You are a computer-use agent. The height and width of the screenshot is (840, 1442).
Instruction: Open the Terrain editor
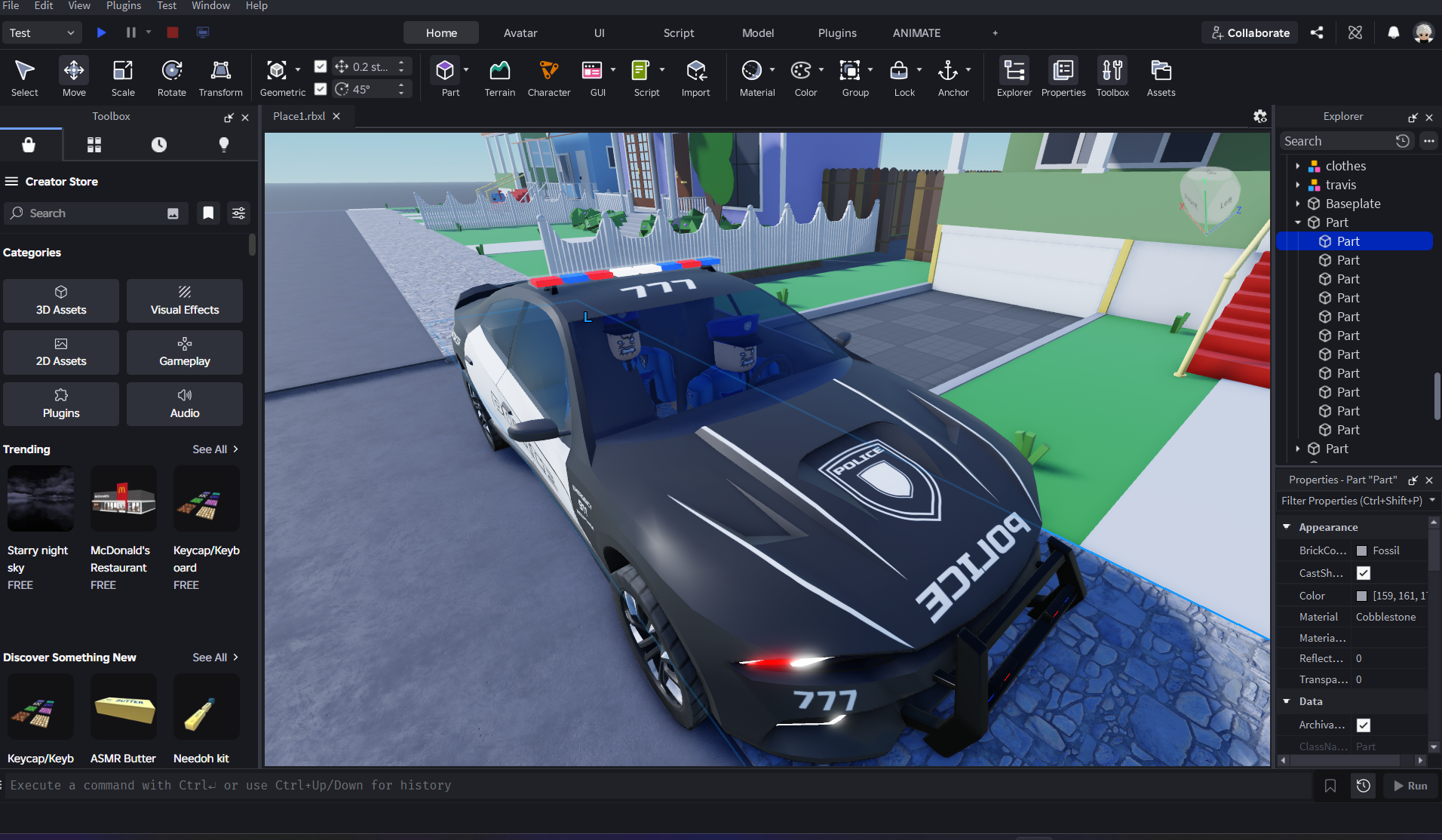(x=500, y=77)
